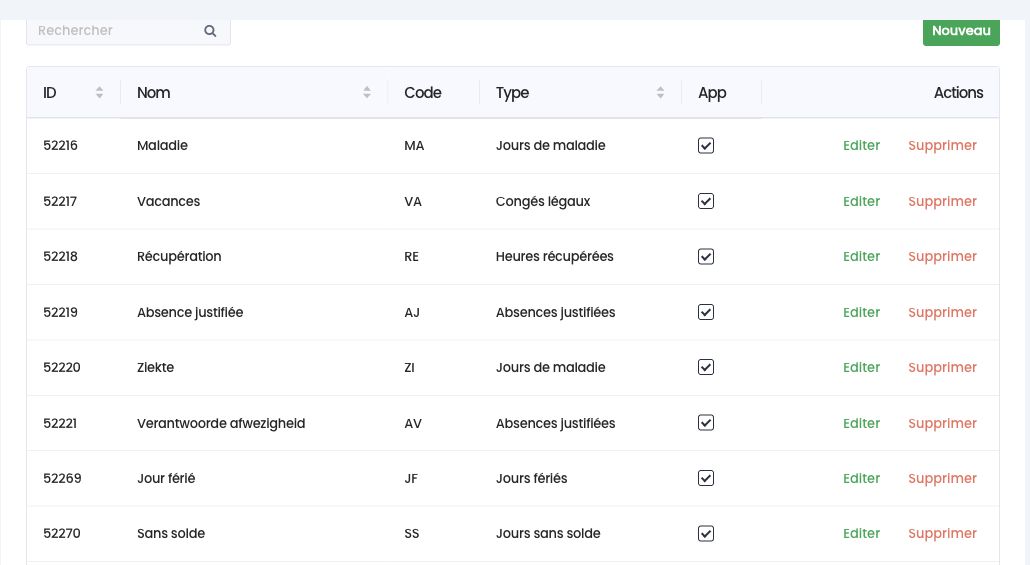This screenshot has height=565, width=1030.
Task: Click the Actions column header
Action: [958, 93]
